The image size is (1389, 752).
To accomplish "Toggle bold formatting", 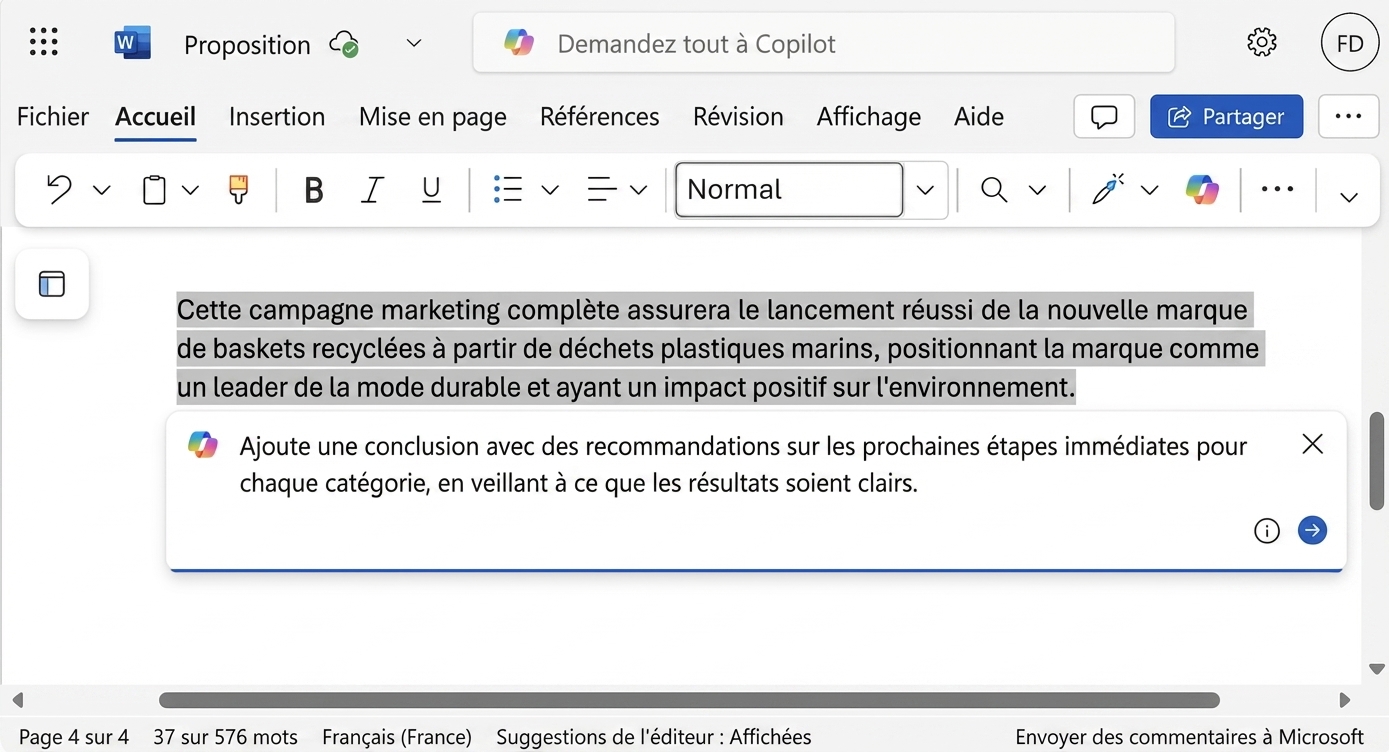I will pyautogui.click(x=313, y=189).
